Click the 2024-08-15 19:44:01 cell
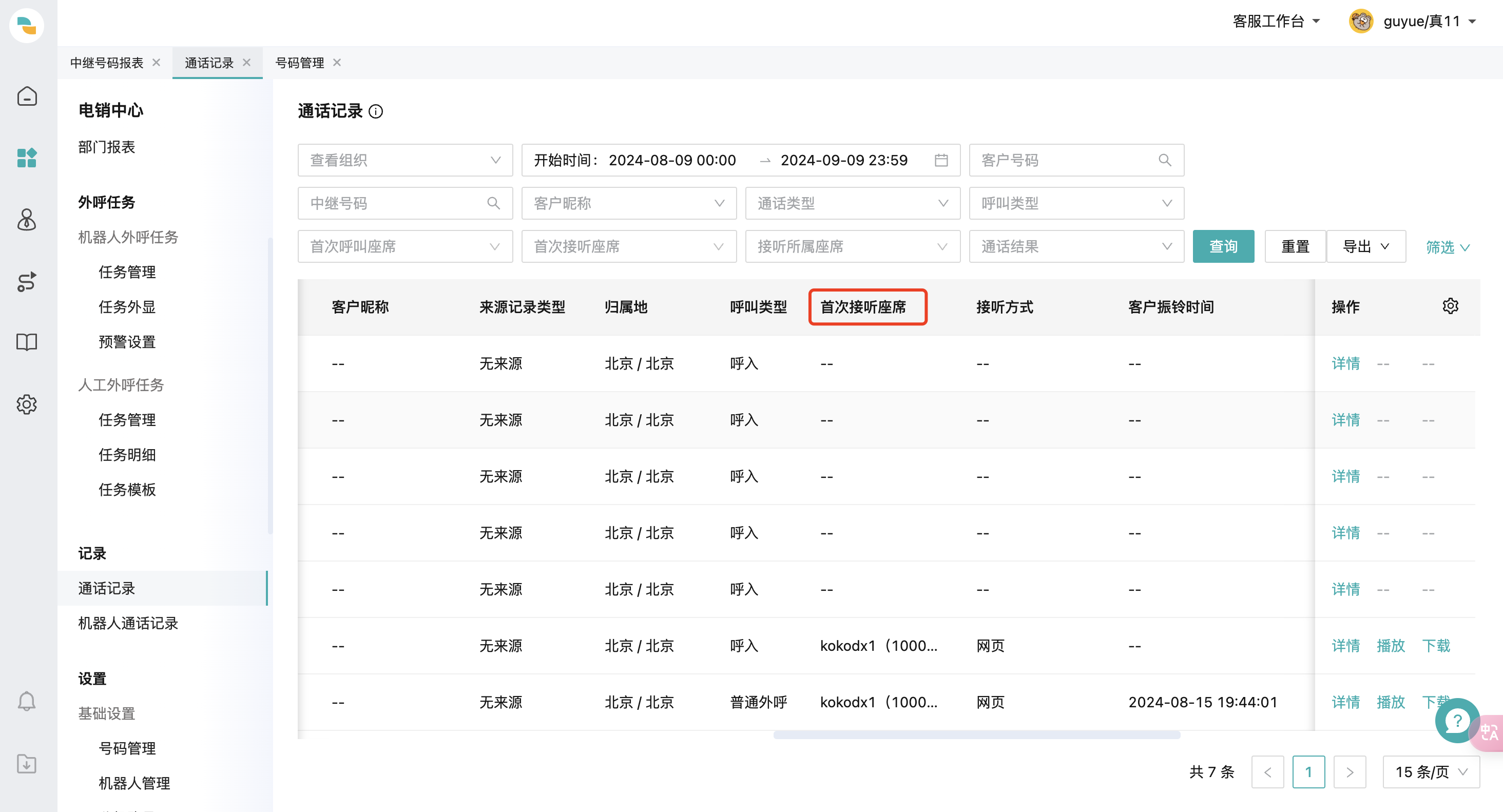Screen dimensions: 1503x812 tap(1203, 702)
